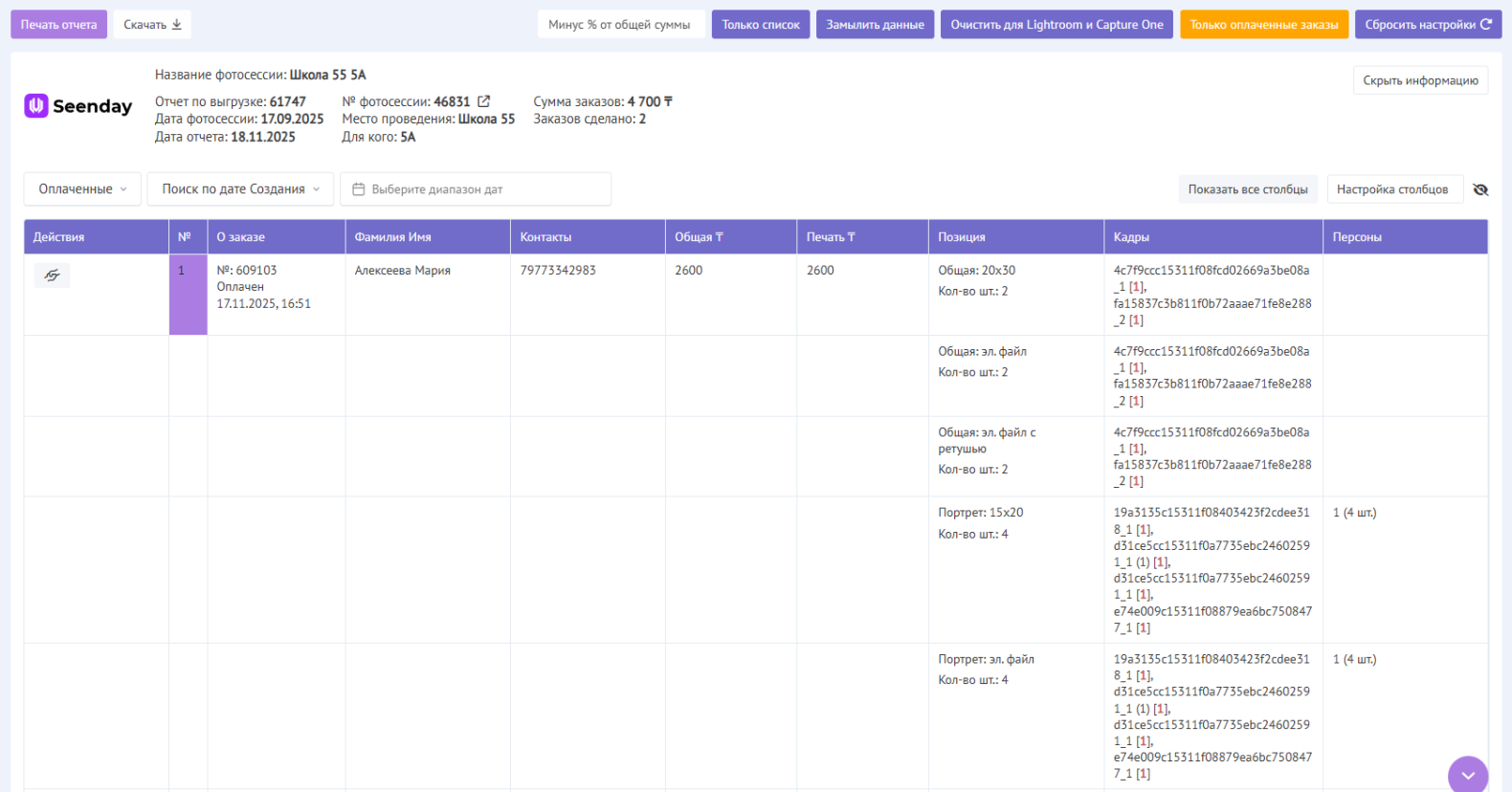Click the calendar icon in date range field
The height and width of the screenshot is (792, 1512).
[x=359, y=189]
